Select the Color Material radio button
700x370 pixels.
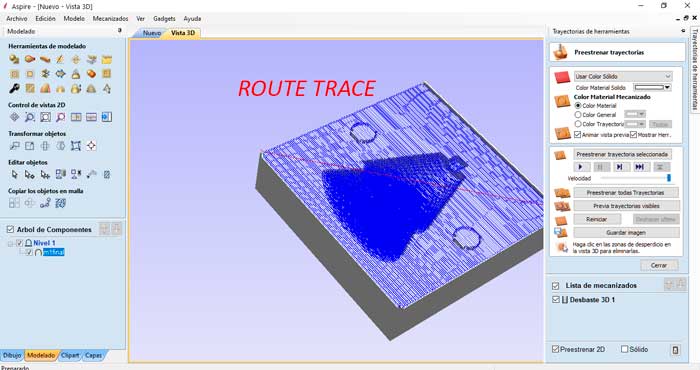(x=578, y=106)
